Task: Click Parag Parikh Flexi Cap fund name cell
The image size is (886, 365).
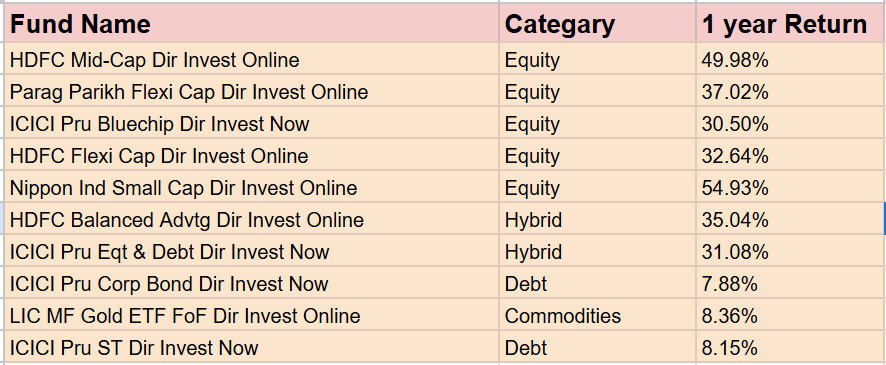Action: click(251, 90)
